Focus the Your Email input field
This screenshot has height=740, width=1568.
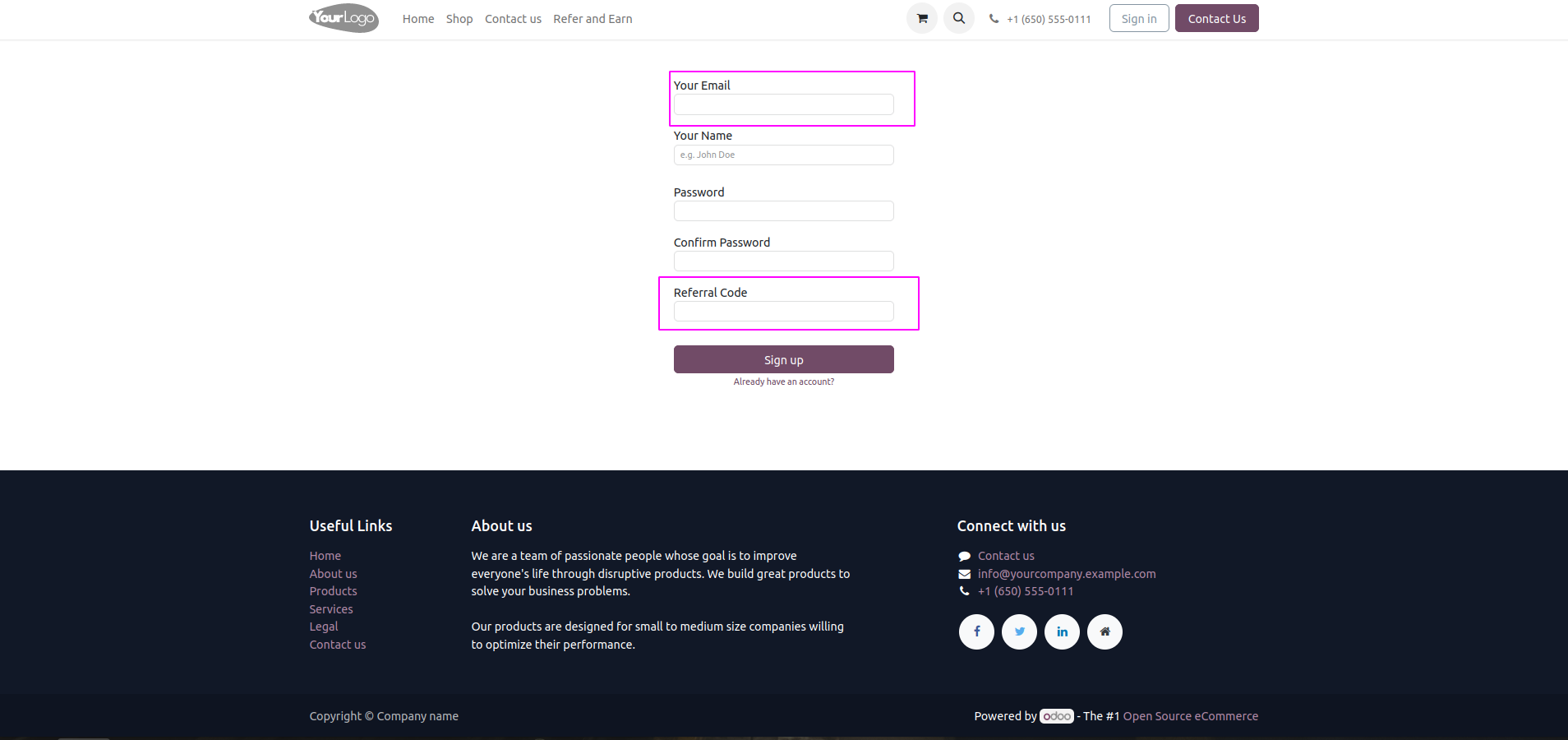pos(783,104)
